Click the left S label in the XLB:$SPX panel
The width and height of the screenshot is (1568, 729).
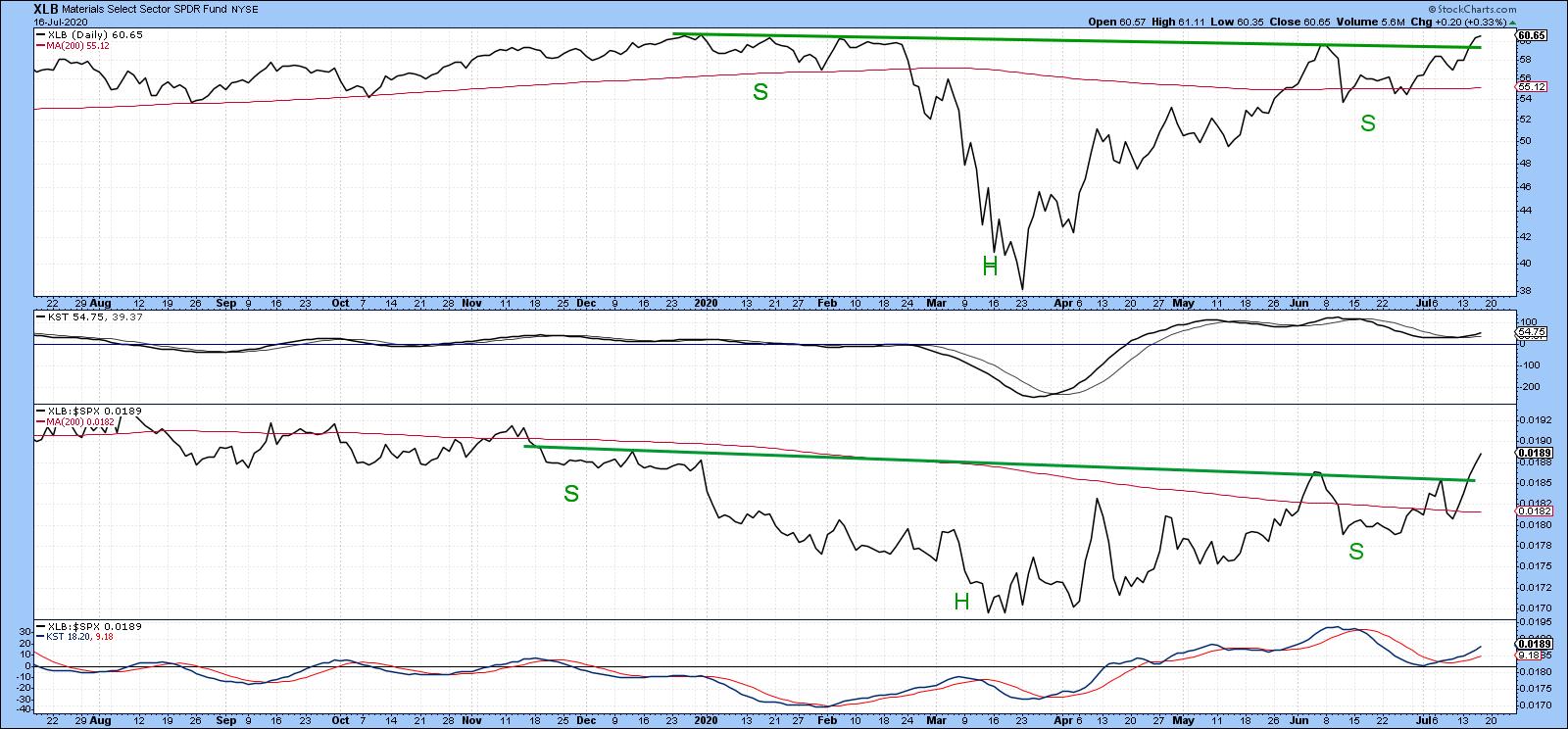570,494
